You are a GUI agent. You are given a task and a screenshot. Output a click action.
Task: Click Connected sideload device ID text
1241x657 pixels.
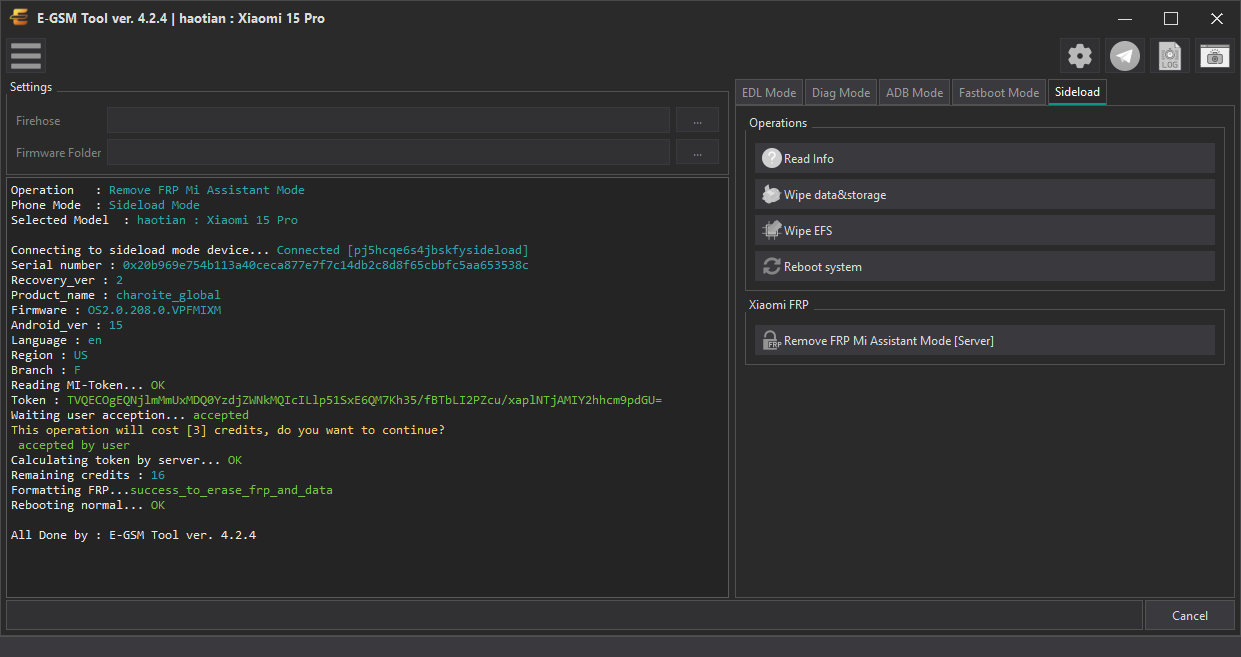402,250
